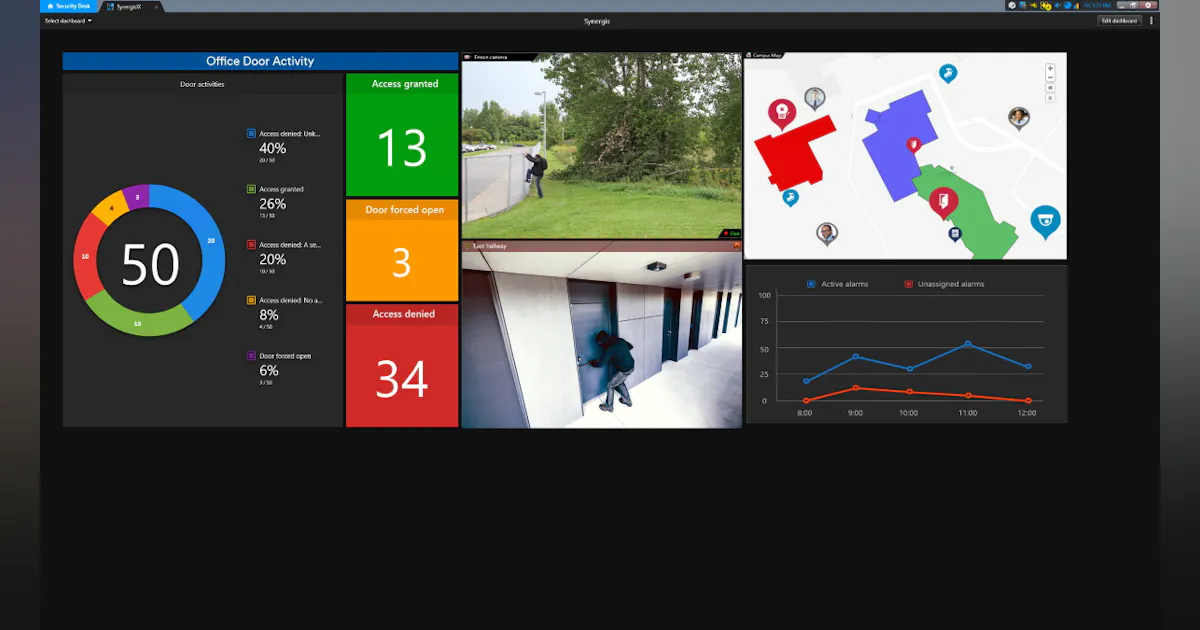The height and width of the screenshot is (630, 1200).
Task: Click the Edit dashboard button
Action: click(1119, 21)
